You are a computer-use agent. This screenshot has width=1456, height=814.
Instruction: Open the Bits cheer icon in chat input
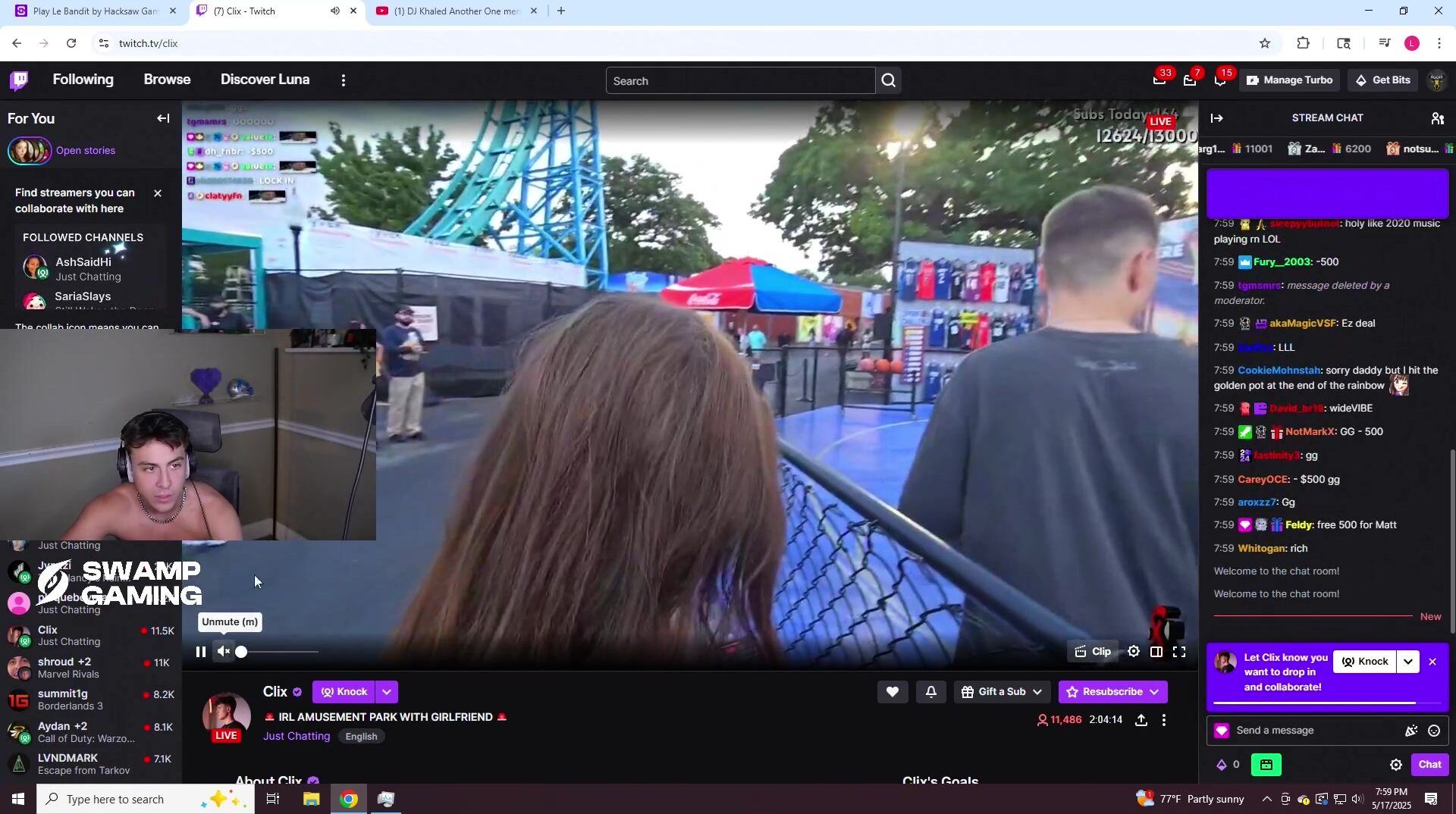coord(1410,731)
